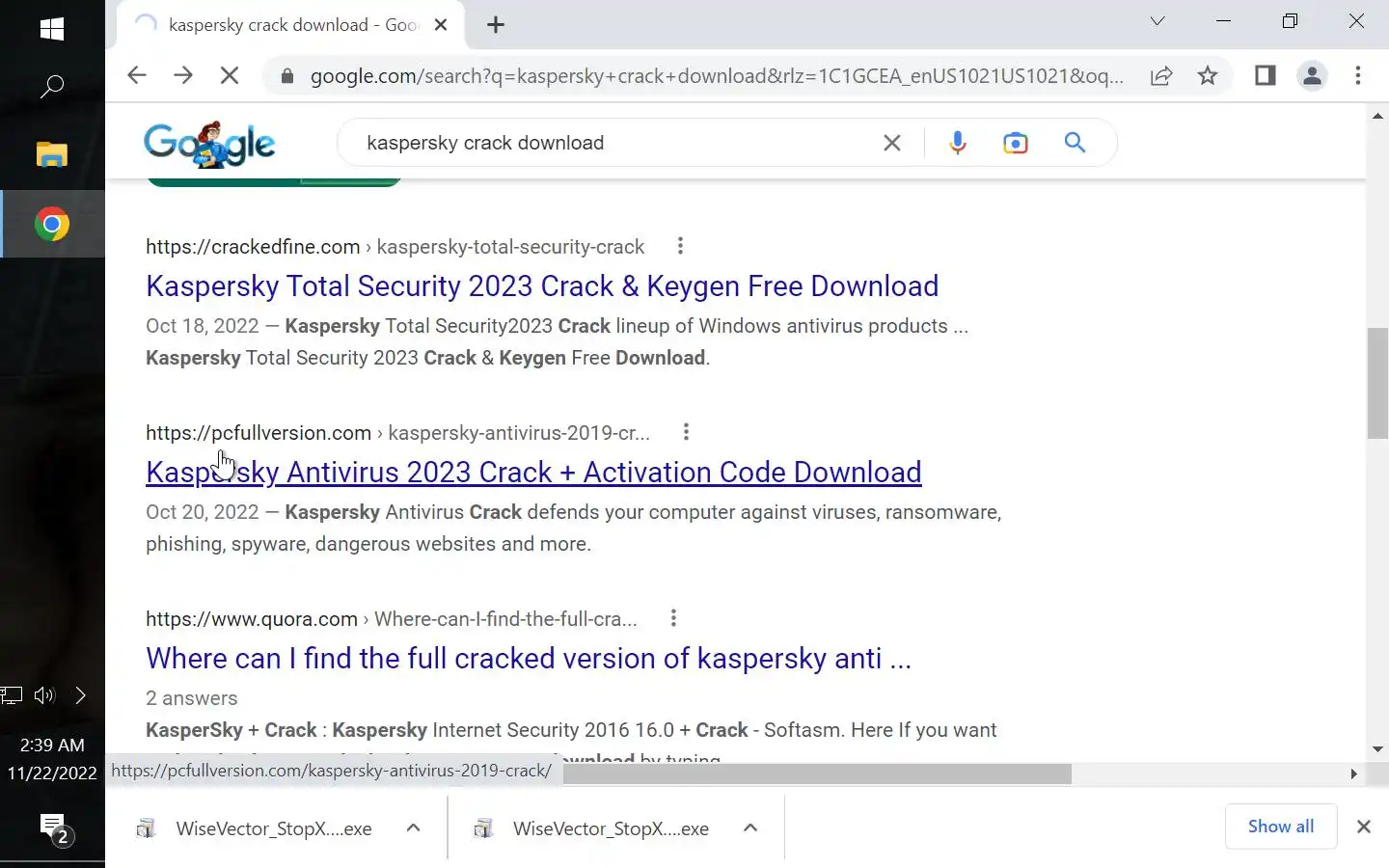The height and width of the screenshot is (868, 1389).
Task: View site security lock information
Action: (x=286, y=76)
